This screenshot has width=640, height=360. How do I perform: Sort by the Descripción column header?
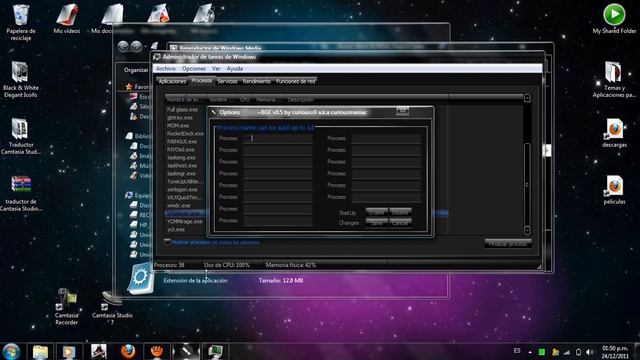pyautogui.click(x=301, y=100)
